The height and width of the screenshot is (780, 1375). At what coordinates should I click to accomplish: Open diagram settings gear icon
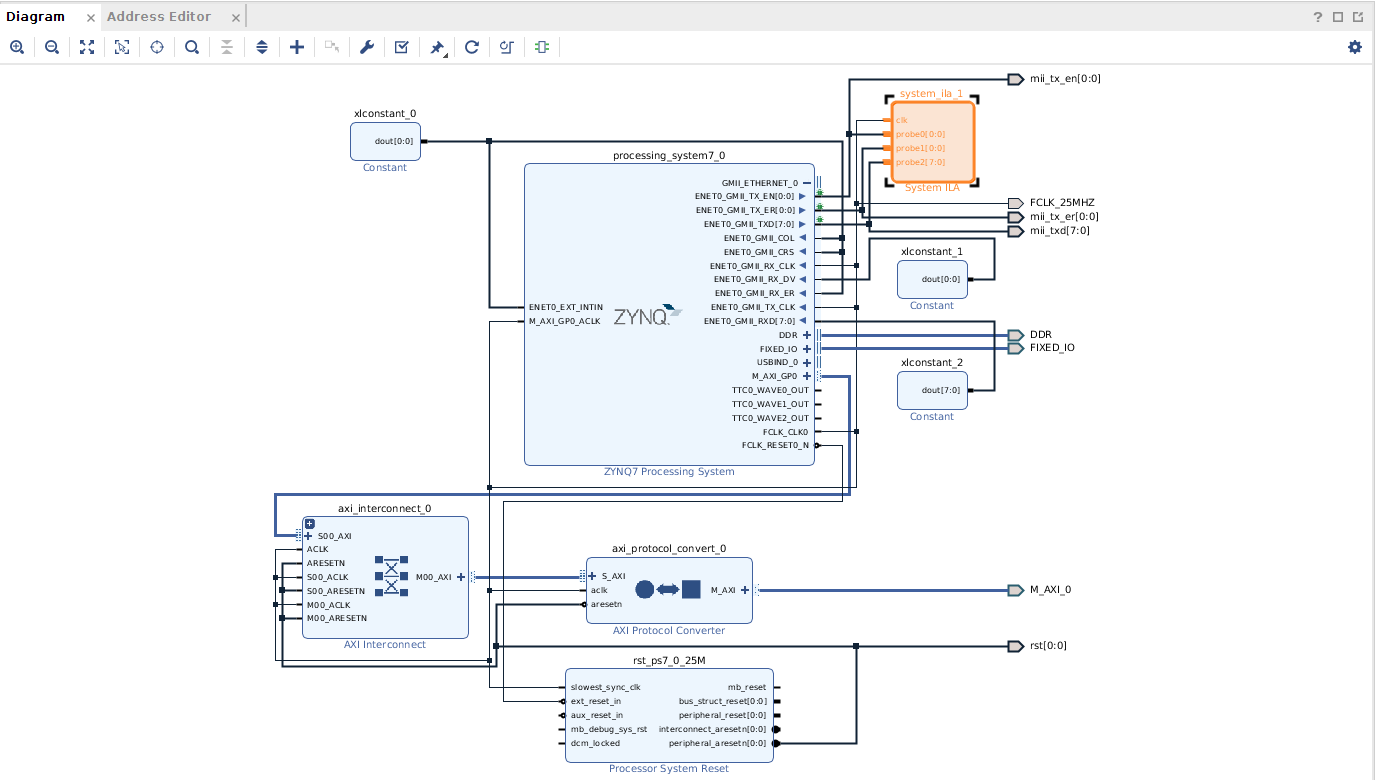pos(1355,47)
